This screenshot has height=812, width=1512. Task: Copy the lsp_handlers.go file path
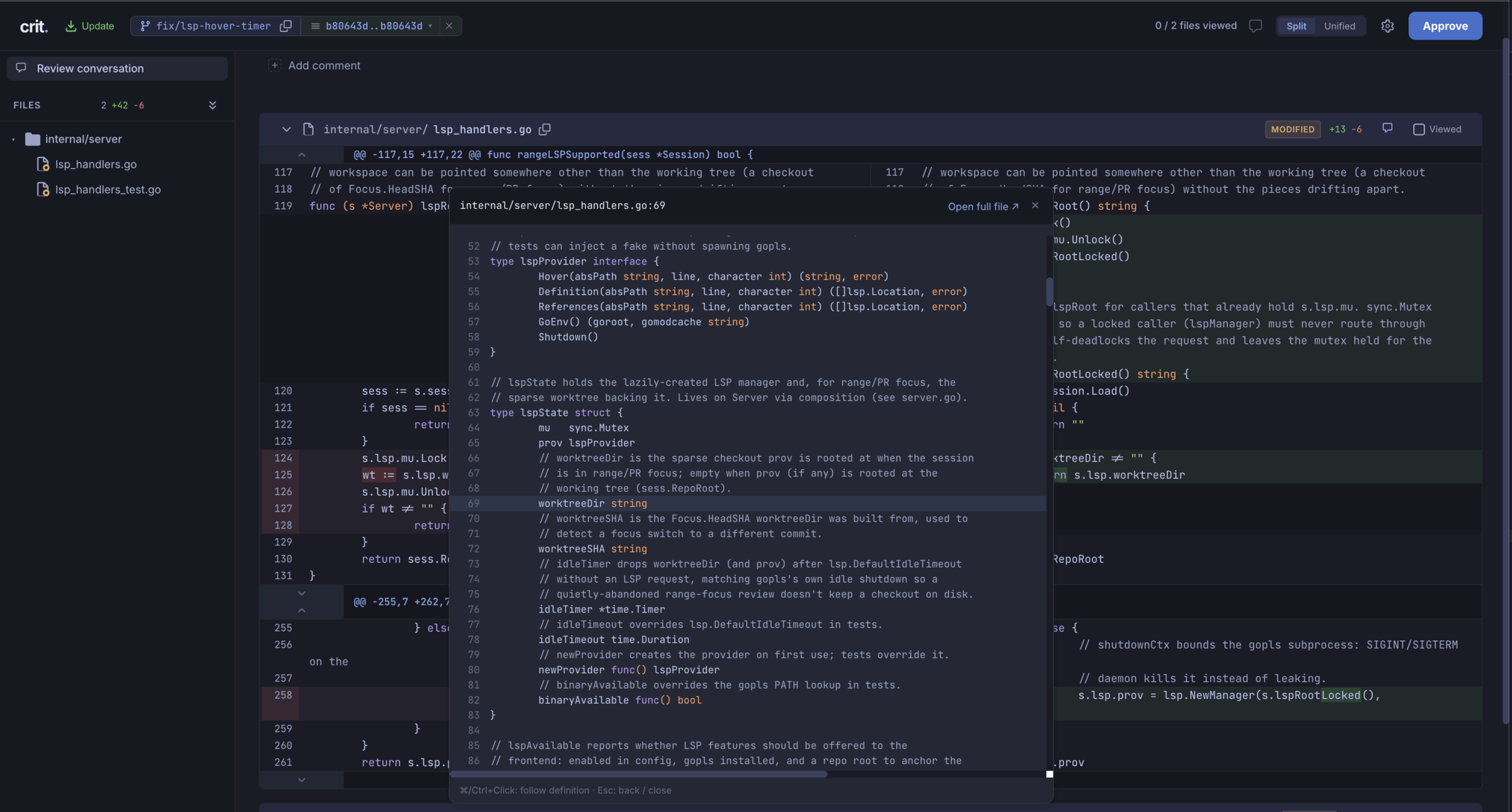[x=545, y=129]
